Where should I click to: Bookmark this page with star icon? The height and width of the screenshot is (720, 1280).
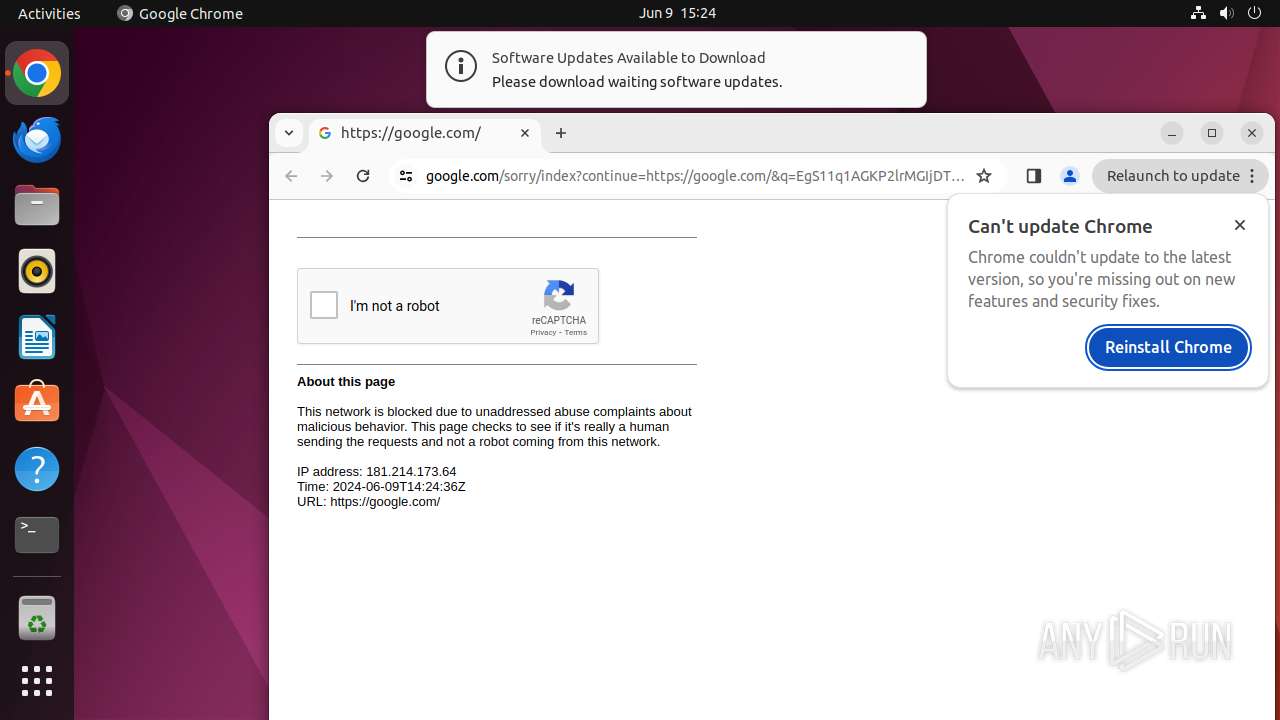[984, 176]
